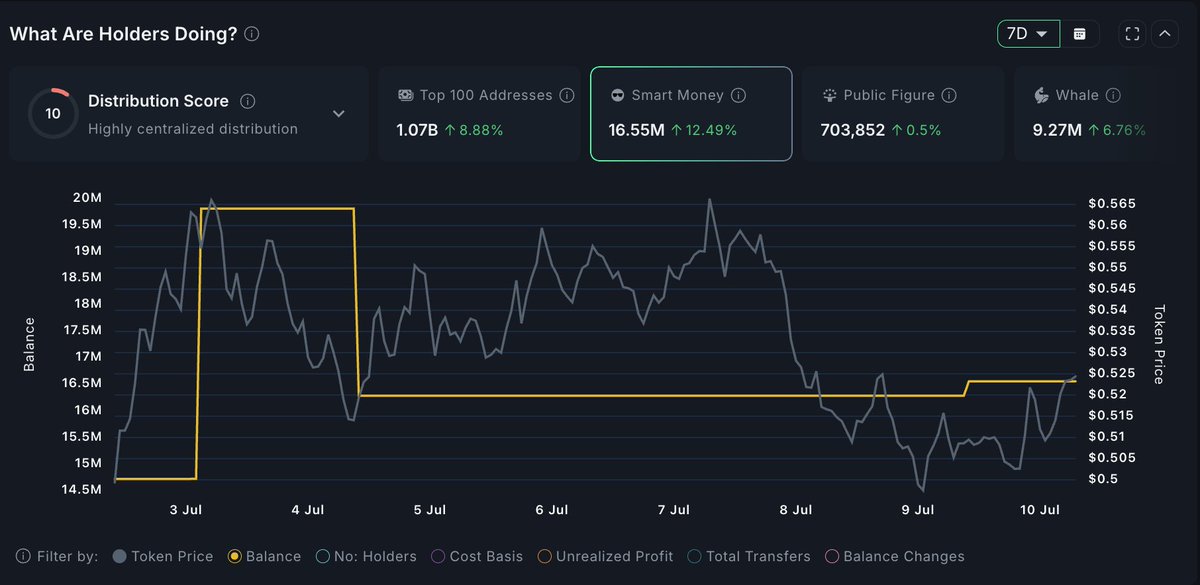Expand the Distribution Score card chevron
The width and height of the screenshot is (1200, 585).
tap(339, 114)
